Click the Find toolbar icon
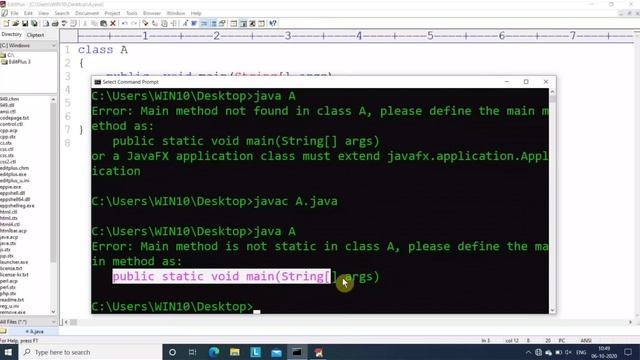Screen dimensions: 640x360 pos(145,24)
